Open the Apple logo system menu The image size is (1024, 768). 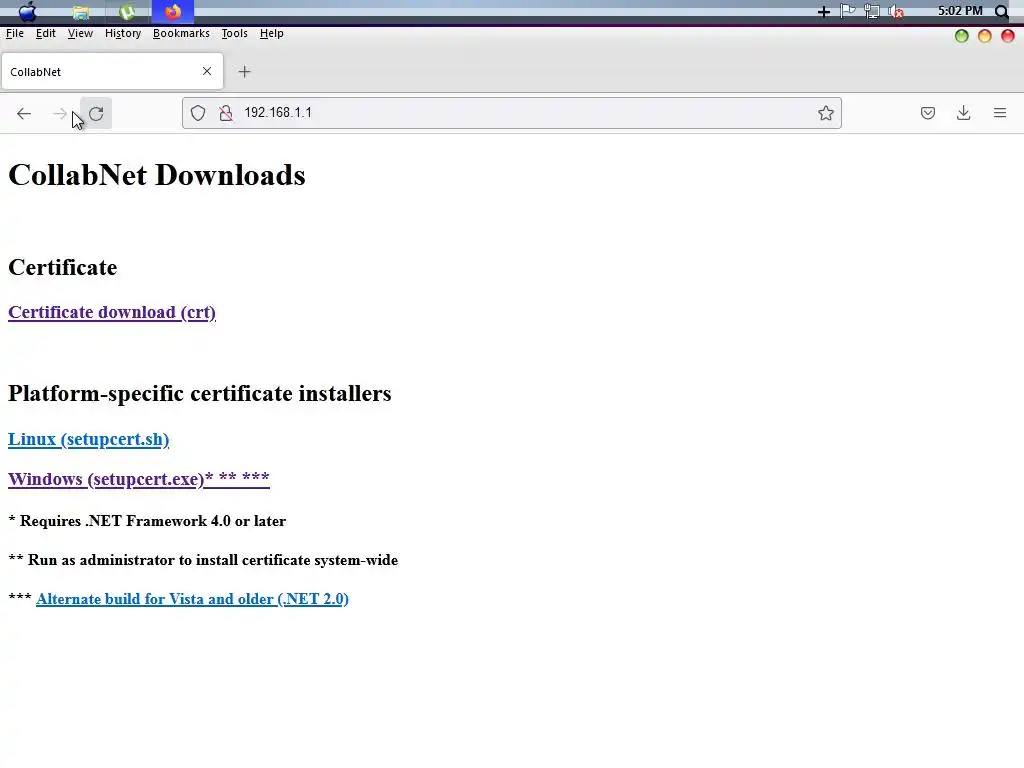point(27,11)
